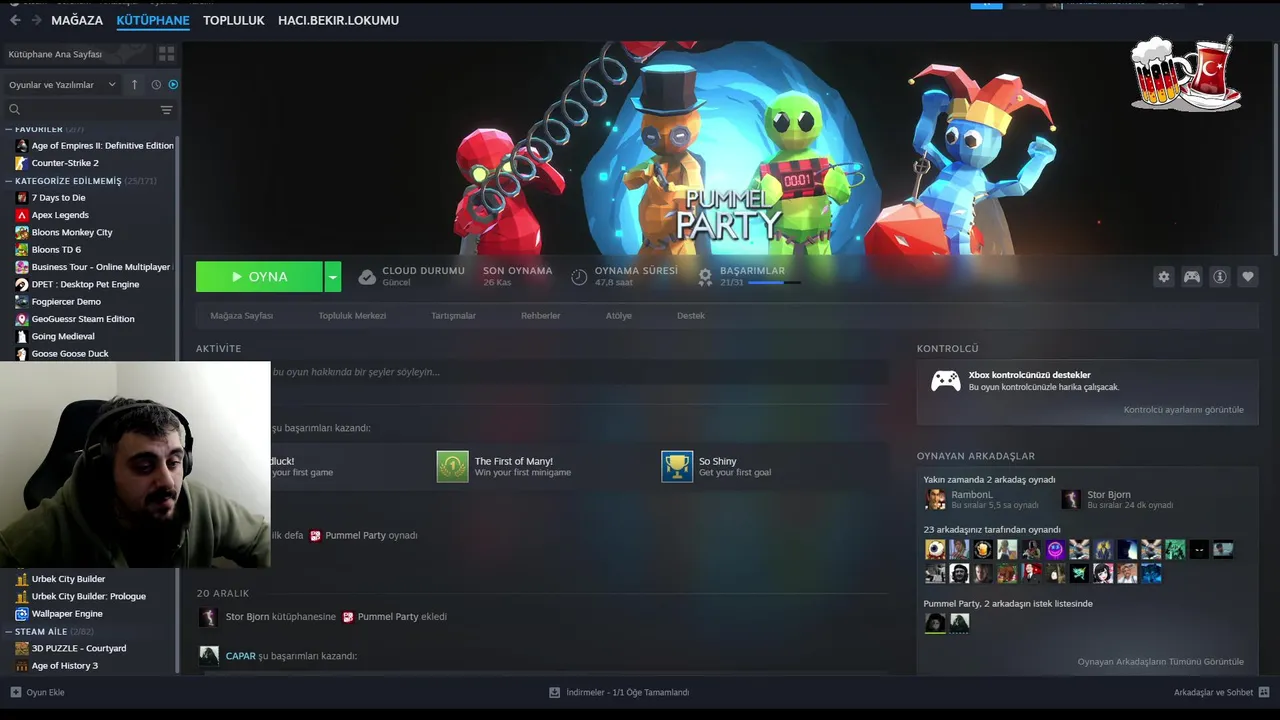Toggle the ready-to-play filter
1280x720 pixels.
pos(173,85)
